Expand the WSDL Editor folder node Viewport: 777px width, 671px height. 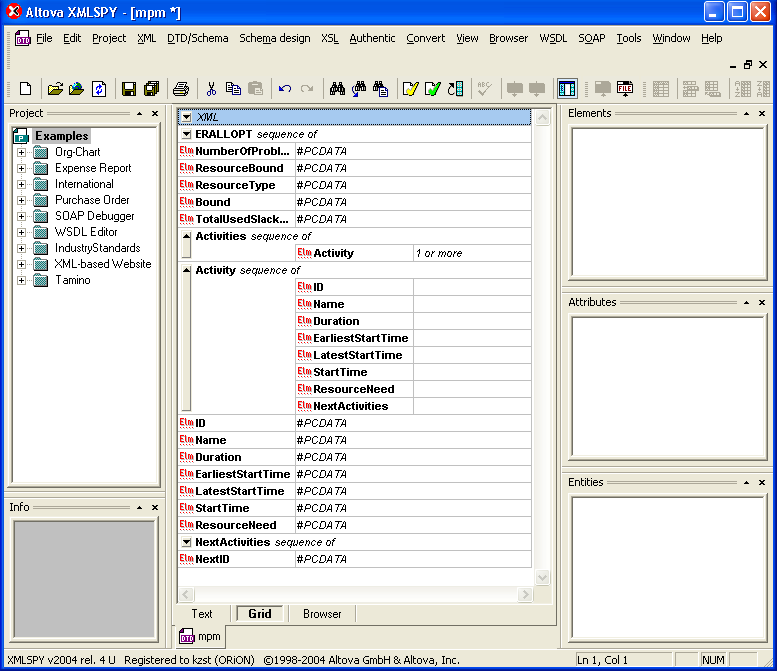point(21,232)
